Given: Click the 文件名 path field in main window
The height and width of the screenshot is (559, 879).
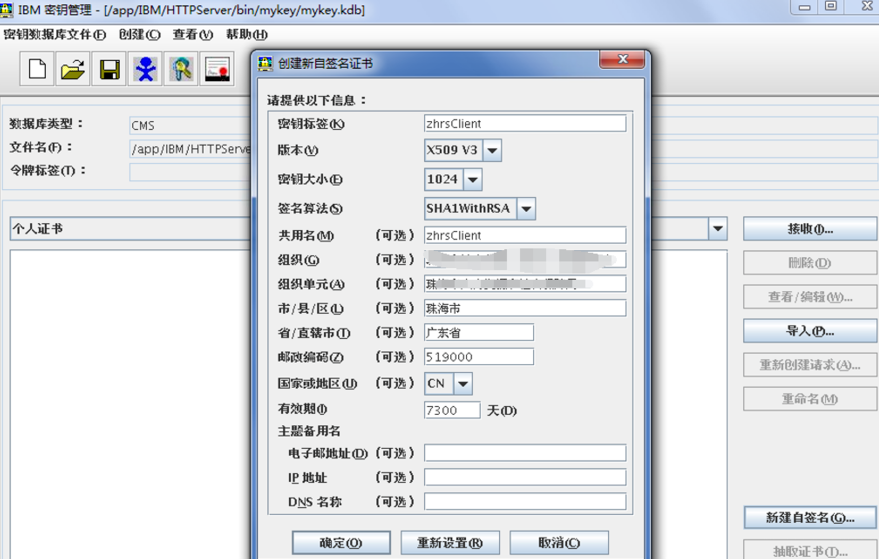Looking at the screenshot, I should [191, 149].
